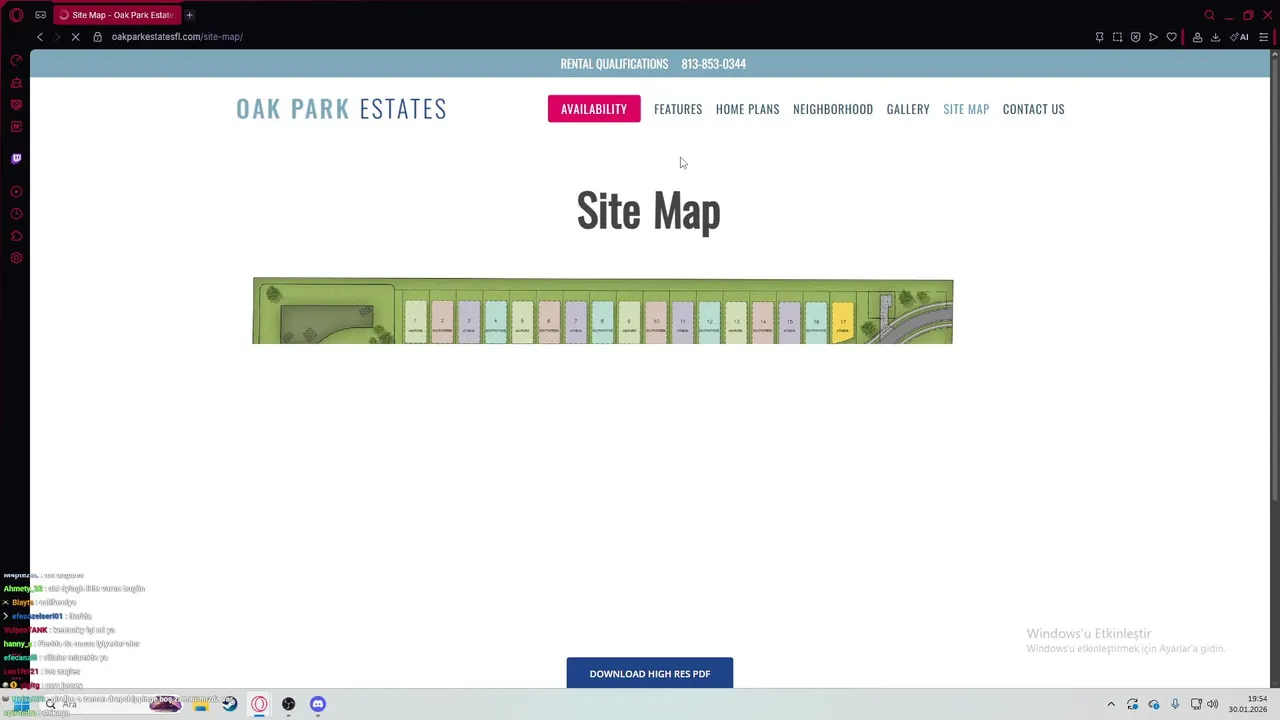Screen dimensions: 1280x720
Task: Open GX Corner gamepad icon
Action: tap(40, 15)
